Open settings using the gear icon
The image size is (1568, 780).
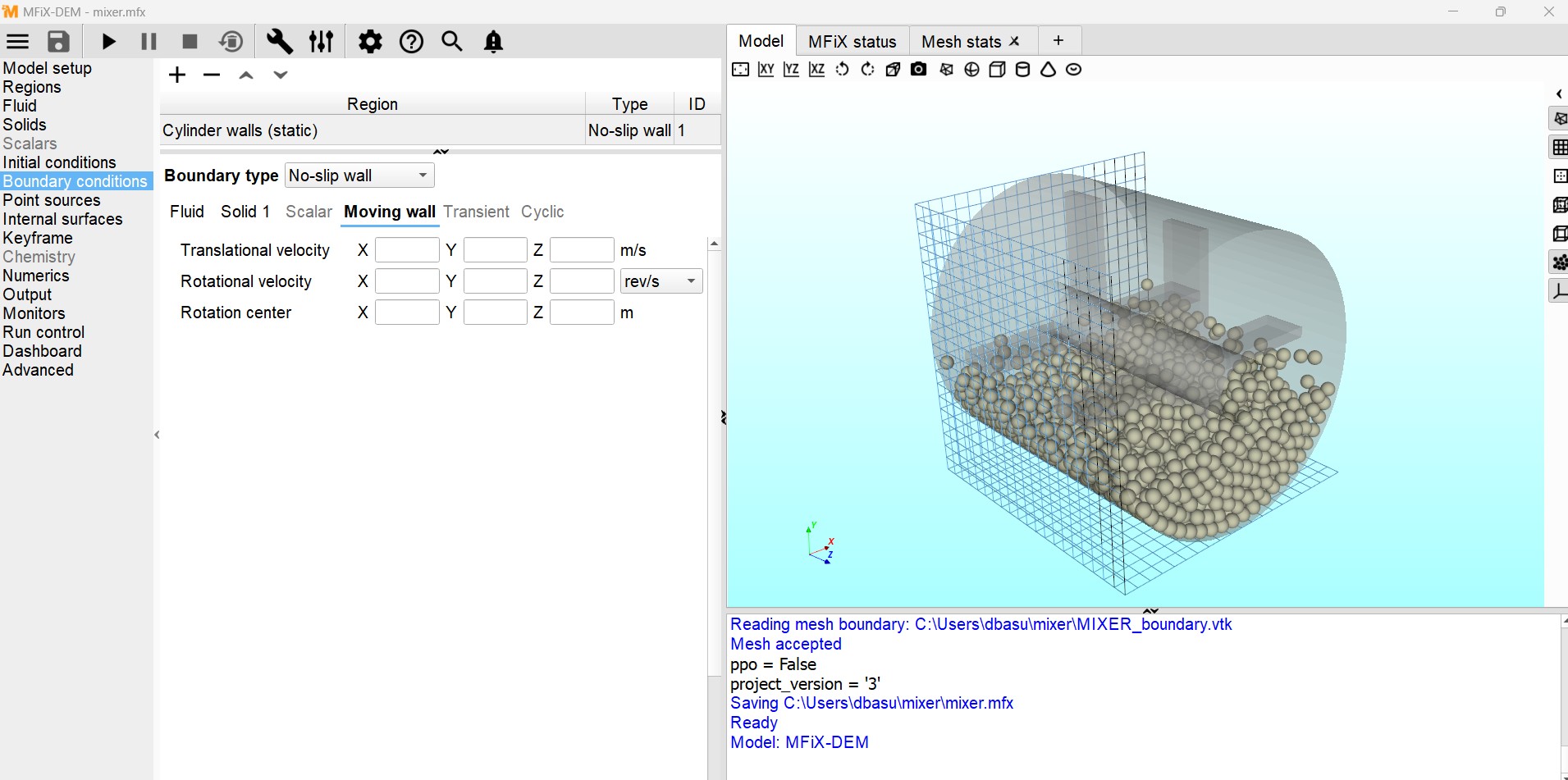[x=370, y=42]
